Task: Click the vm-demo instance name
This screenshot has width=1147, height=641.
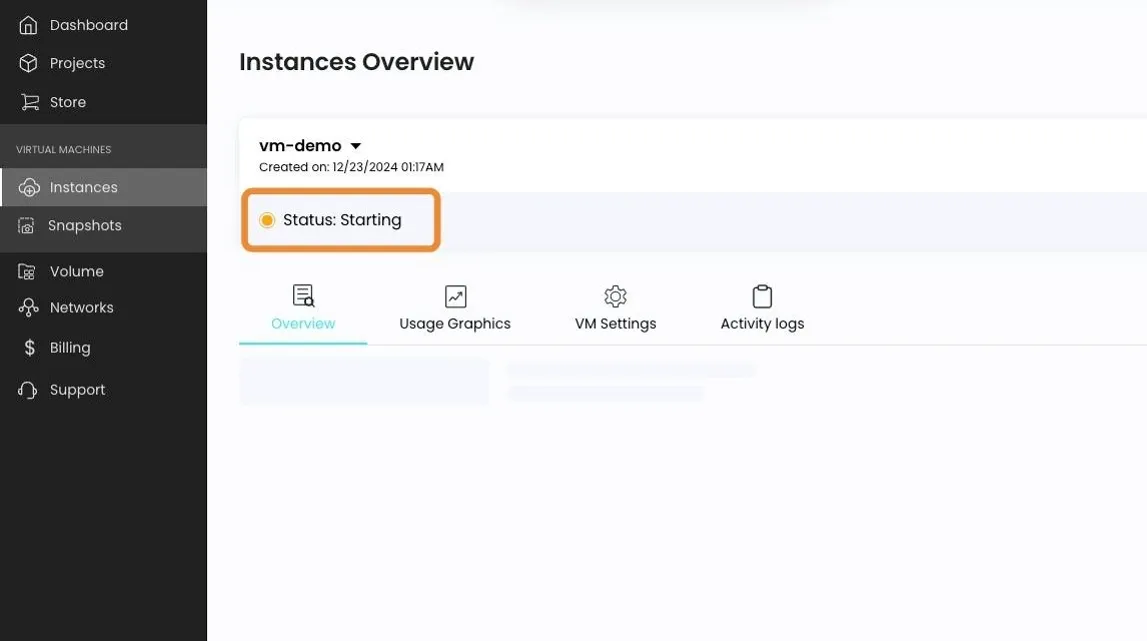Action: pos(300,146)
